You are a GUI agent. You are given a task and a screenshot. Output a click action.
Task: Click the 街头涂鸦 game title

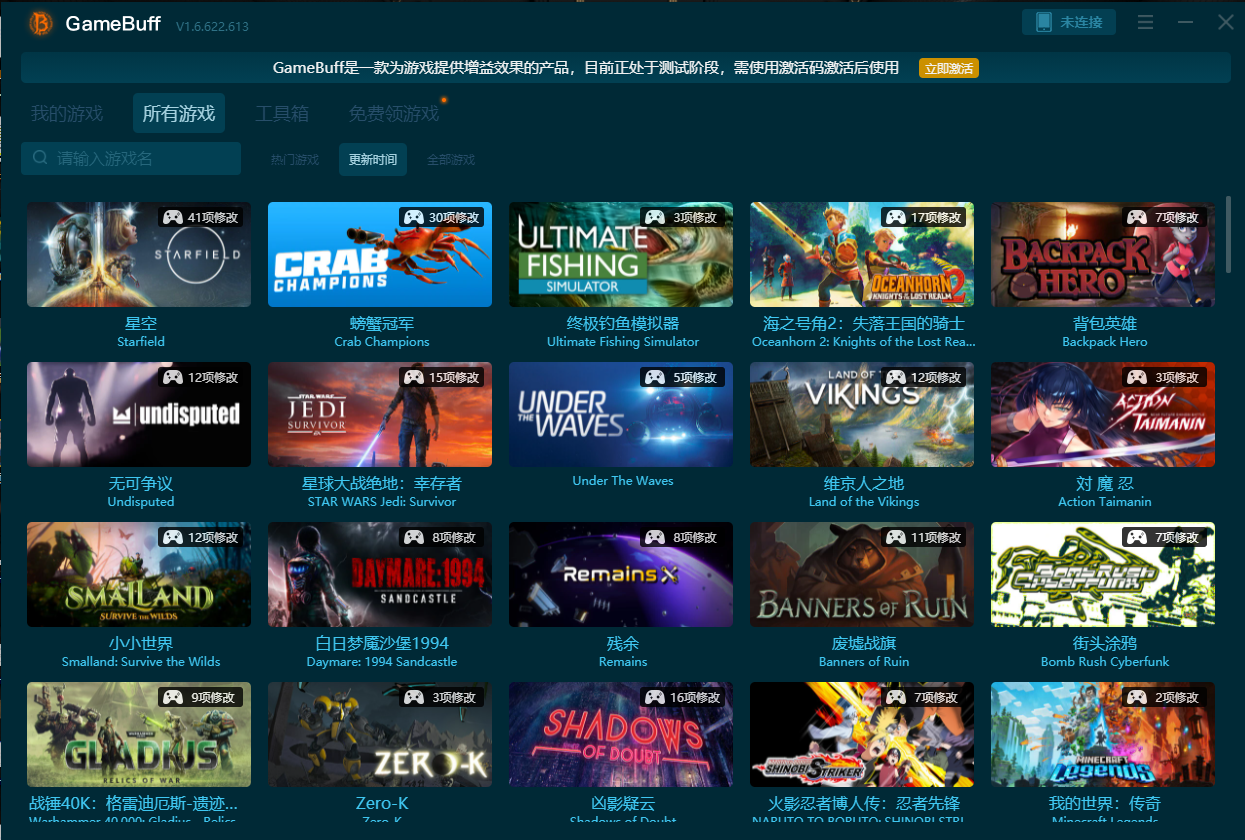pos(1104,643)
